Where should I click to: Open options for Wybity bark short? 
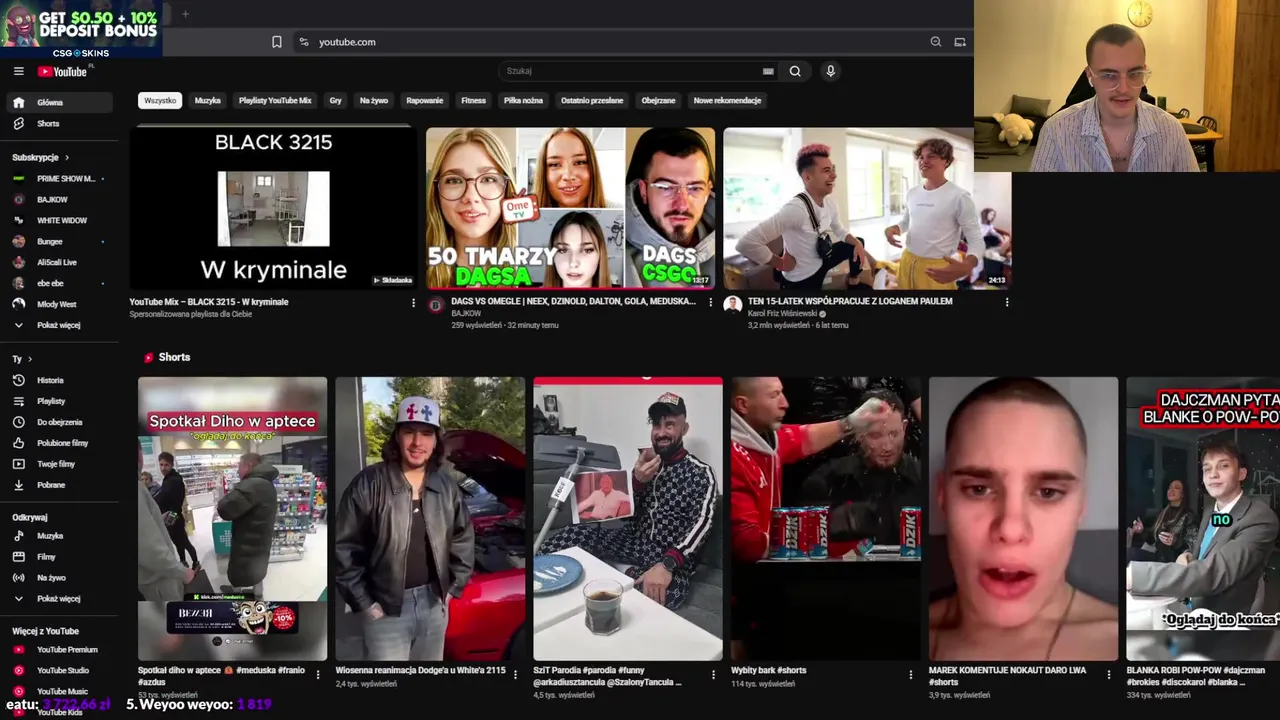click(x=910, y=675)
